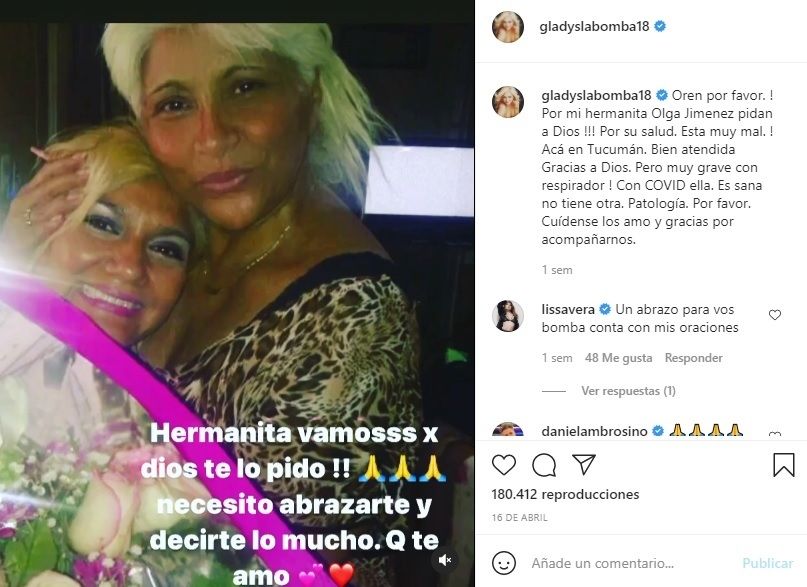Click the 16 DE ABRIL date link
The height and width of the screenshot is (587, 807).
519,518
